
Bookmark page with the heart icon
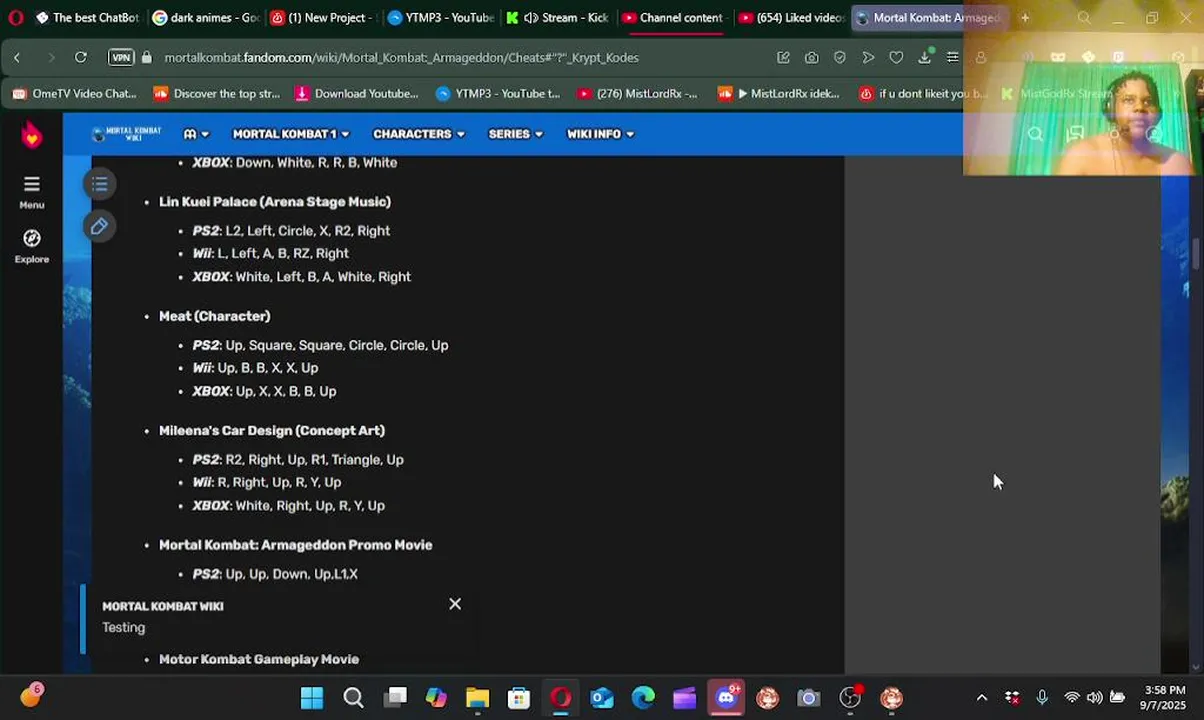pos(896,58)
